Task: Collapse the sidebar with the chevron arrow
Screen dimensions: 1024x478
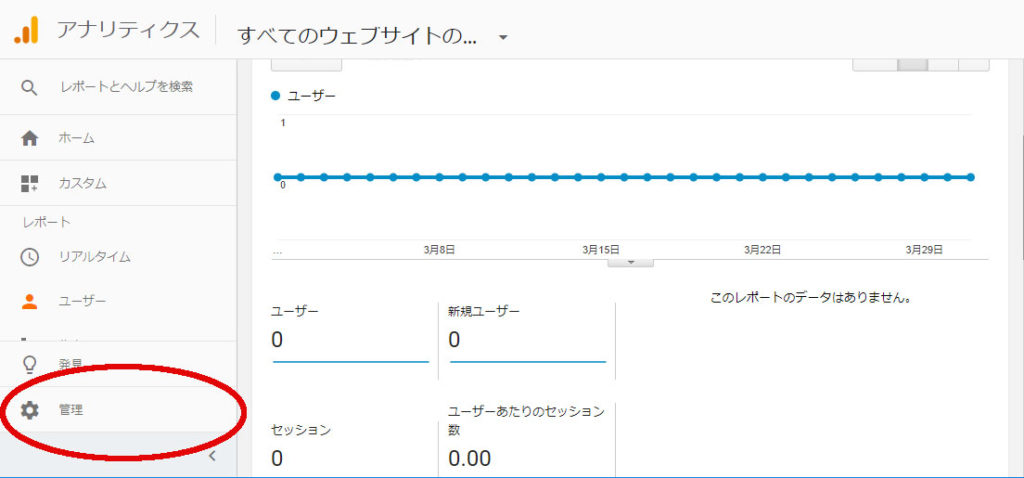Action: [x=211, y=457]
